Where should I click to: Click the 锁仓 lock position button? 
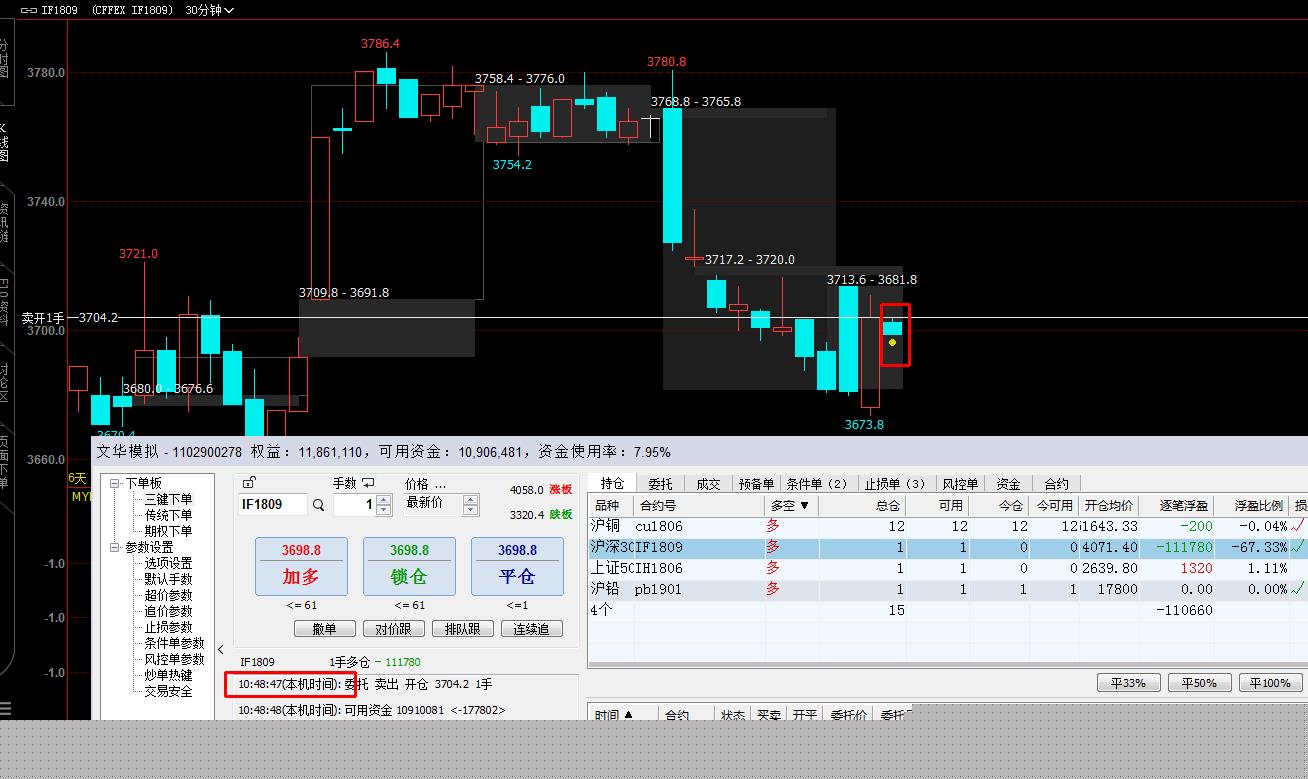pyautogui.click(x=409, y=566)
